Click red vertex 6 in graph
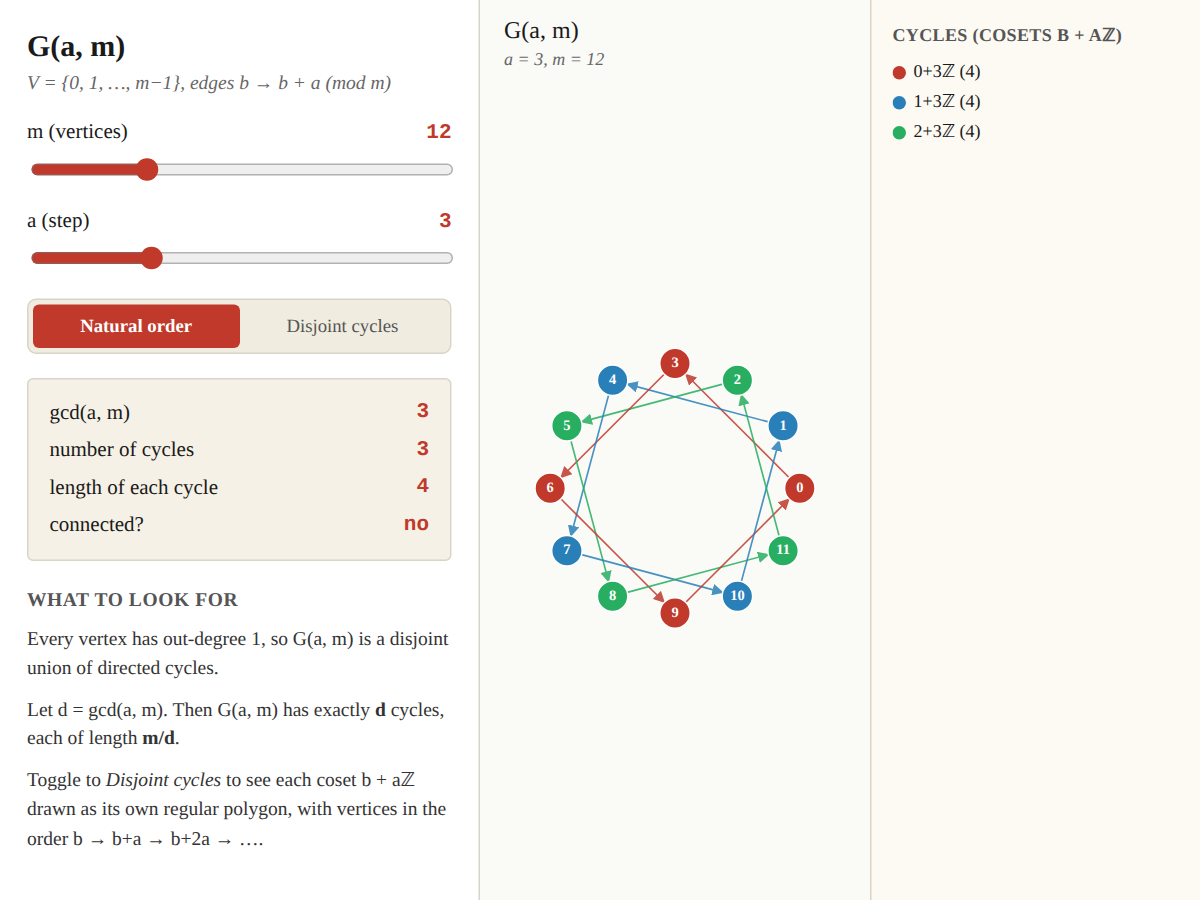Image resolution: width=1200 pixels, height=900 pixels. coord(550,488)
